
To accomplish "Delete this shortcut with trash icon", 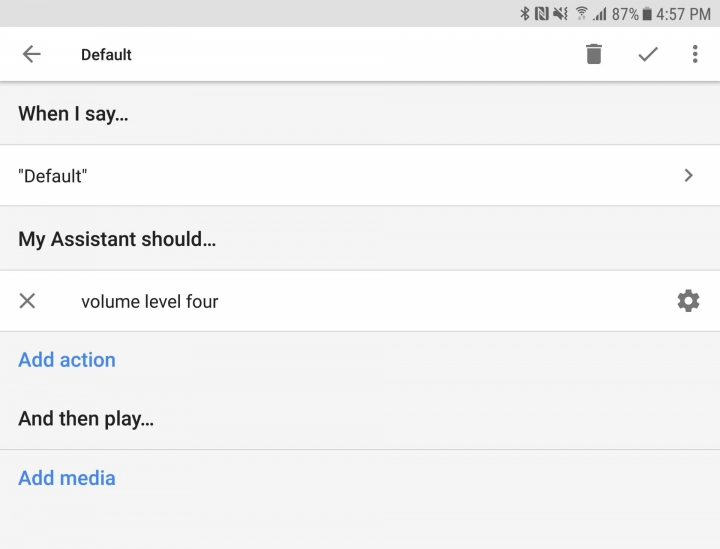I will pos(594,54).
